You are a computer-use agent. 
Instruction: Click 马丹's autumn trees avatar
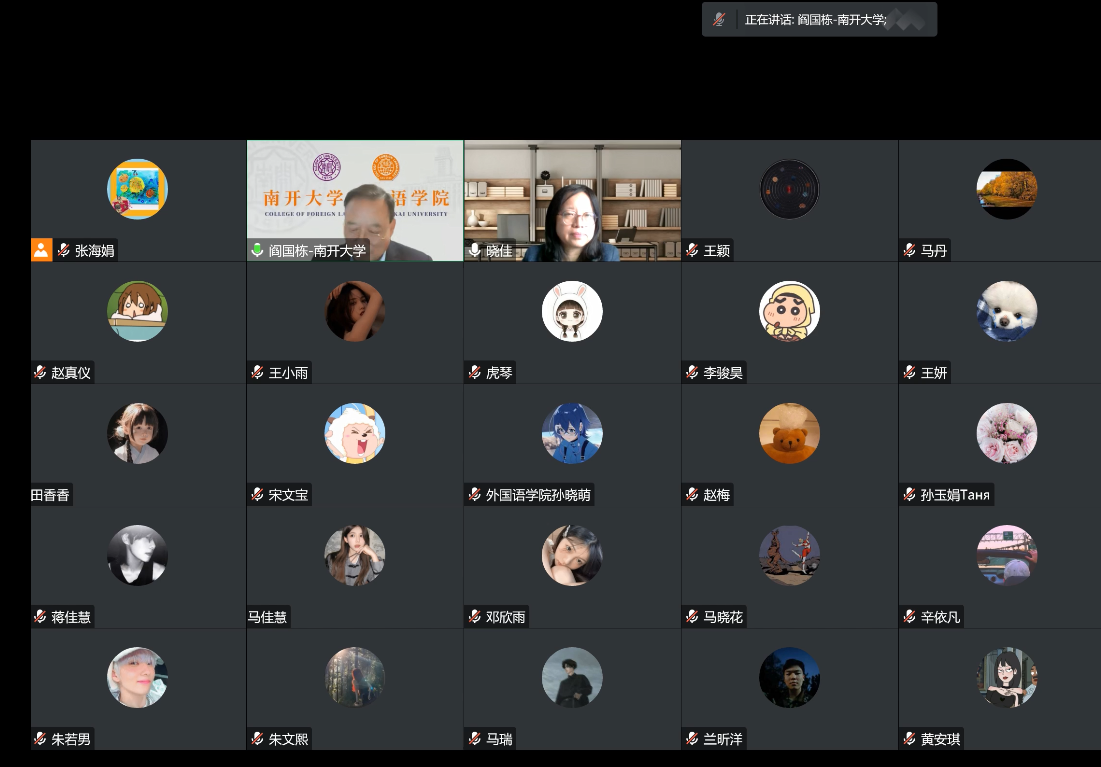click(1006, 189)
